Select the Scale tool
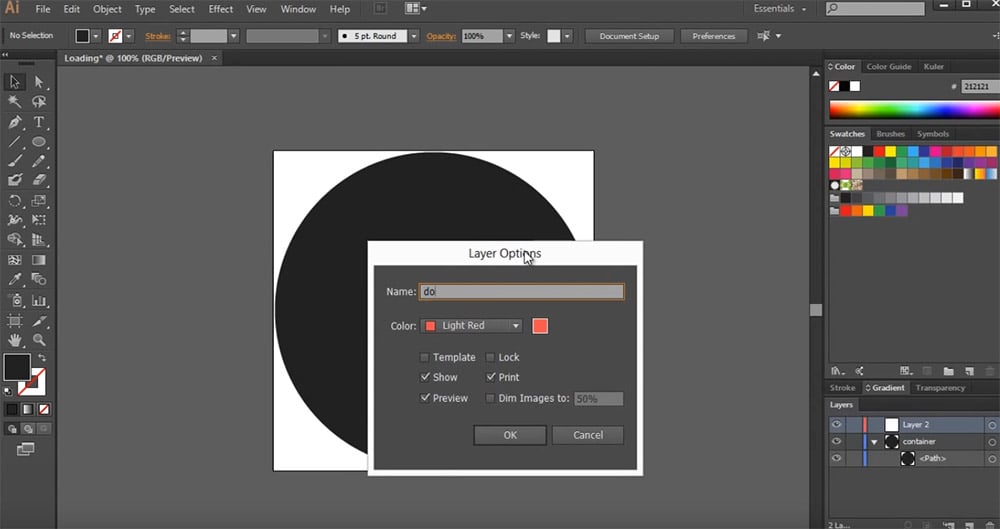 point(39,200)
